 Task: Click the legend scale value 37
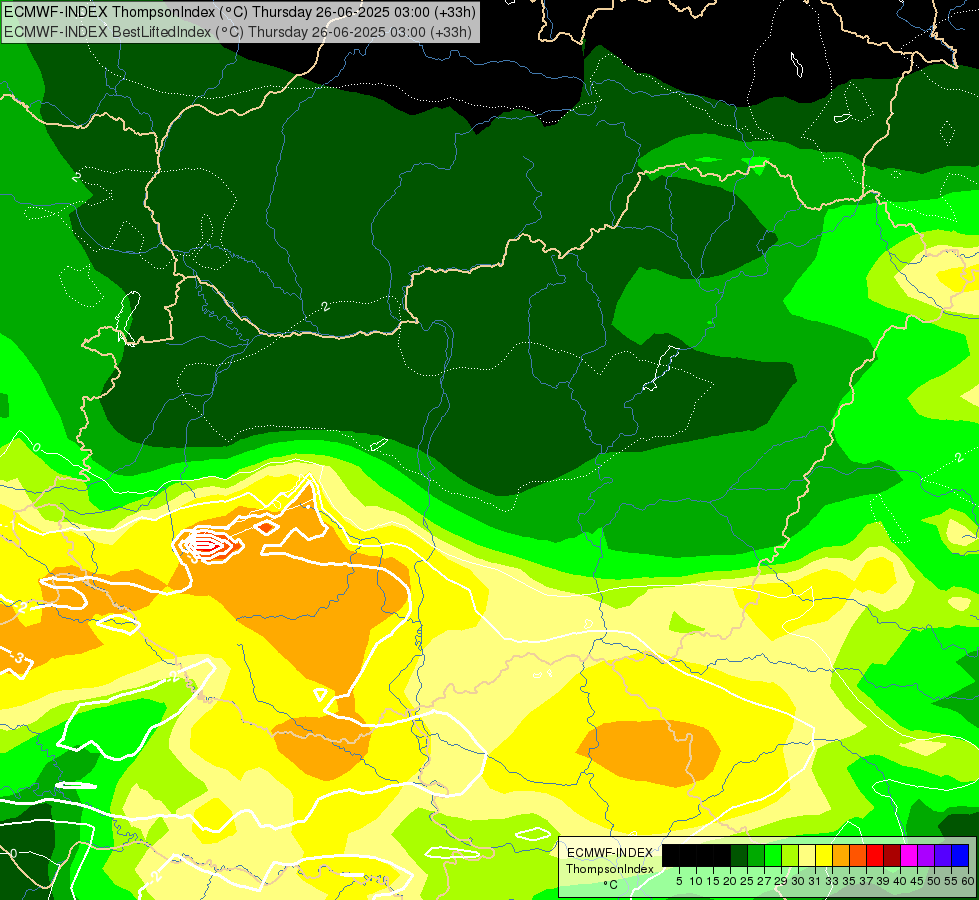click(865, 881)
